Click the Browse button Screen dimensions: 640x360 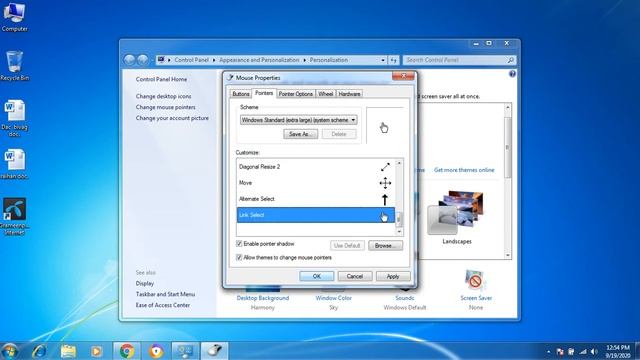tap(385, 246)
